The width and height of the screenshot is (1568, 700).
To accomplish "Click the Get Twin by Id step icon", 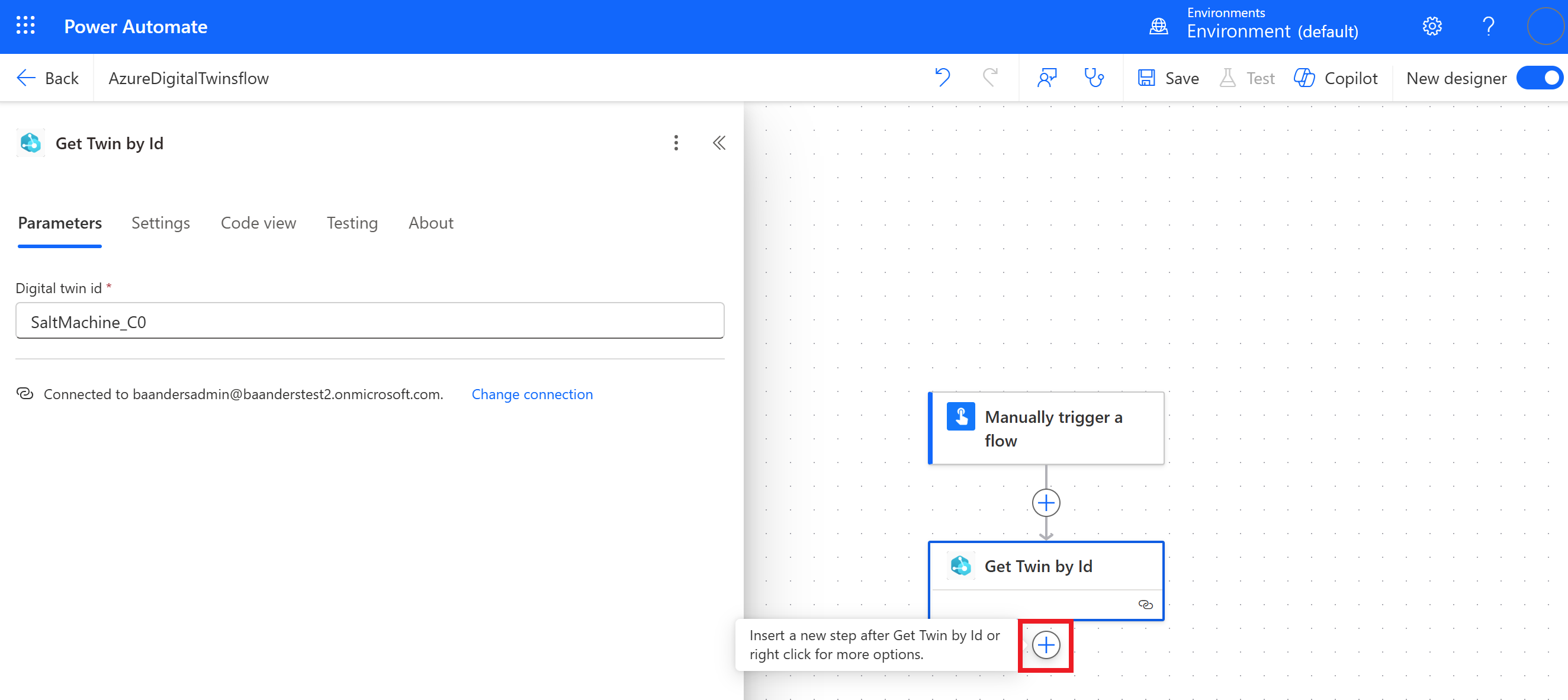I will pyautogui.click(x=961, y=566).
